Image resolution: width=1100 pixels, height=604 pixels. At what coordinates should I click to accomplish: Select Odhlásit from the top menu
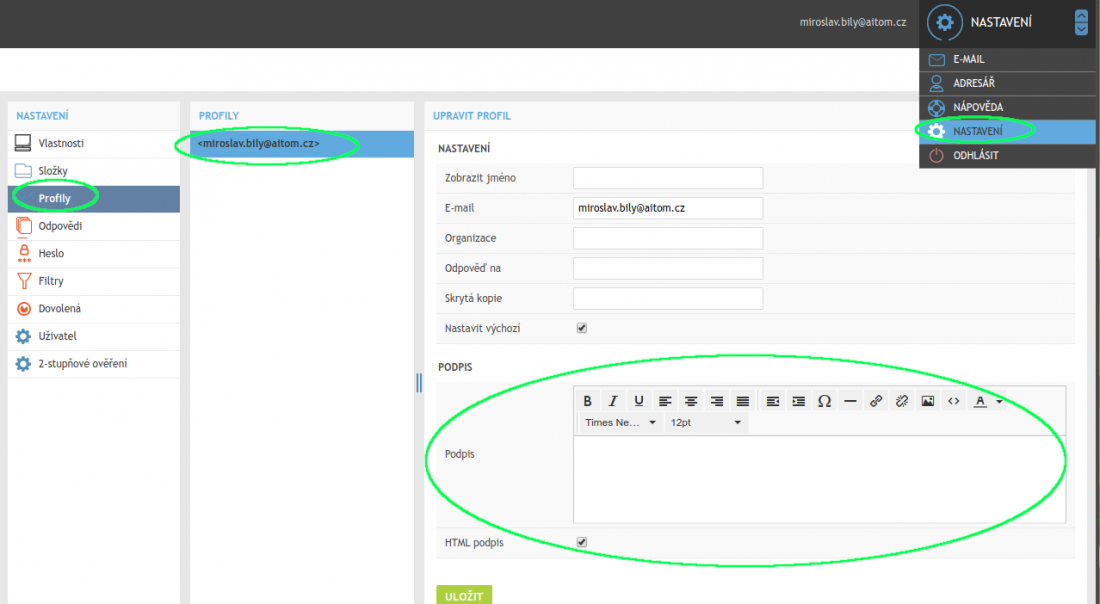pos(975,155)
